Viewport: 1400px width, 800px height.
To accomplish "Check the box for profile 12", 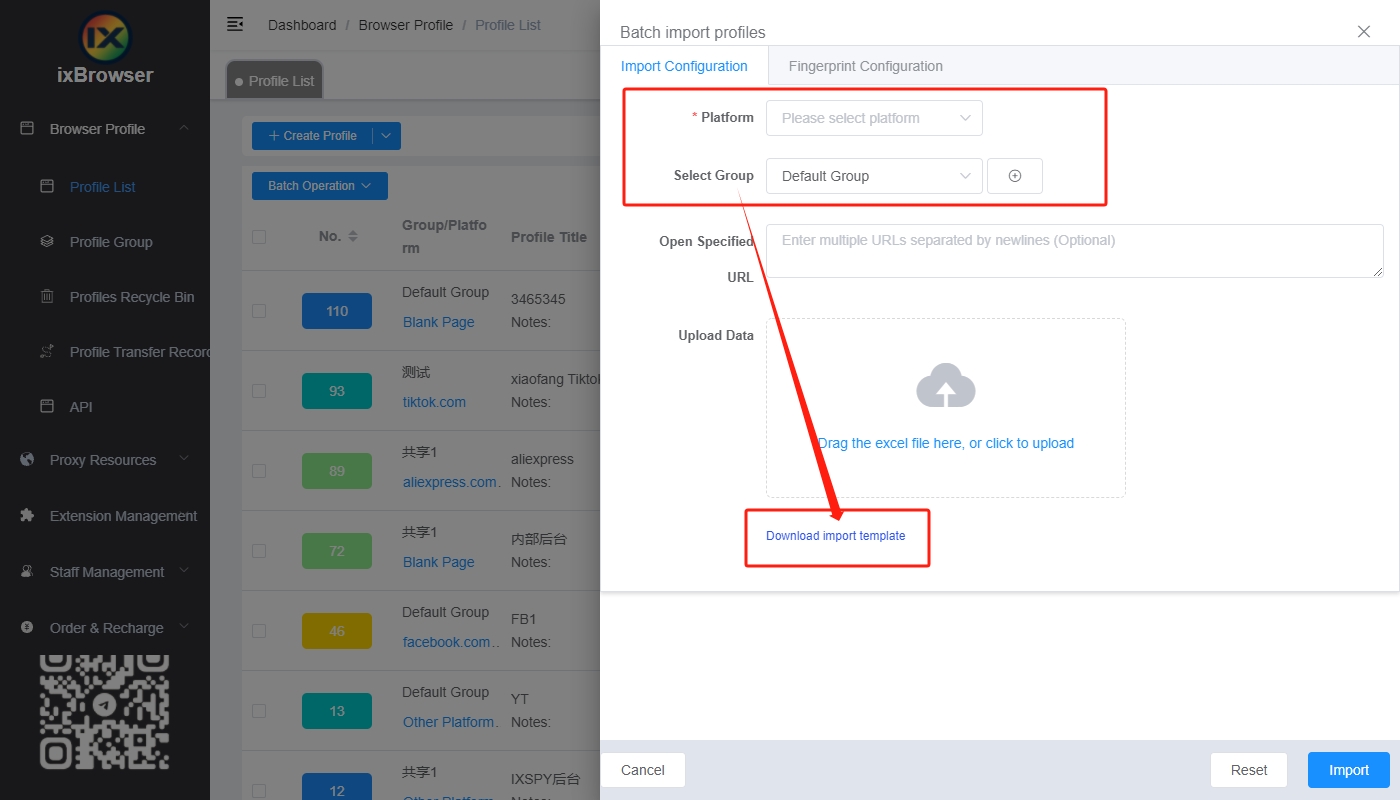I will coord(259,791).
